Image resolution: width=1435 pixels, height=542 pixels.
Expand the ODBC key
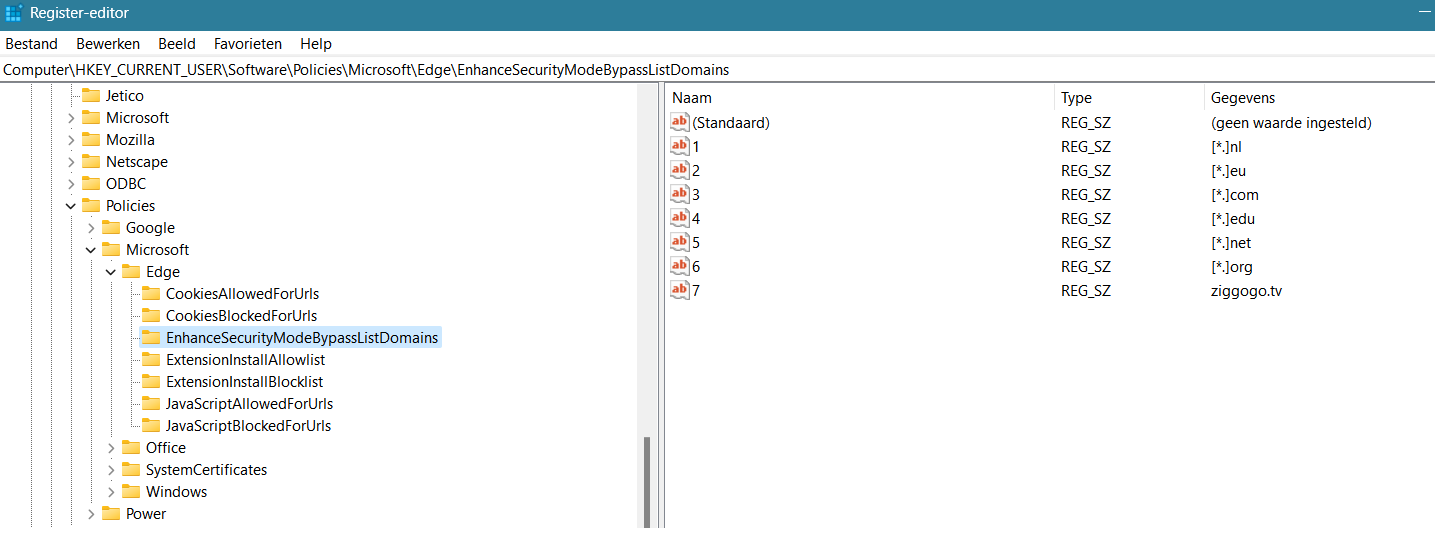pyautogui.click(x=71, y=184)
